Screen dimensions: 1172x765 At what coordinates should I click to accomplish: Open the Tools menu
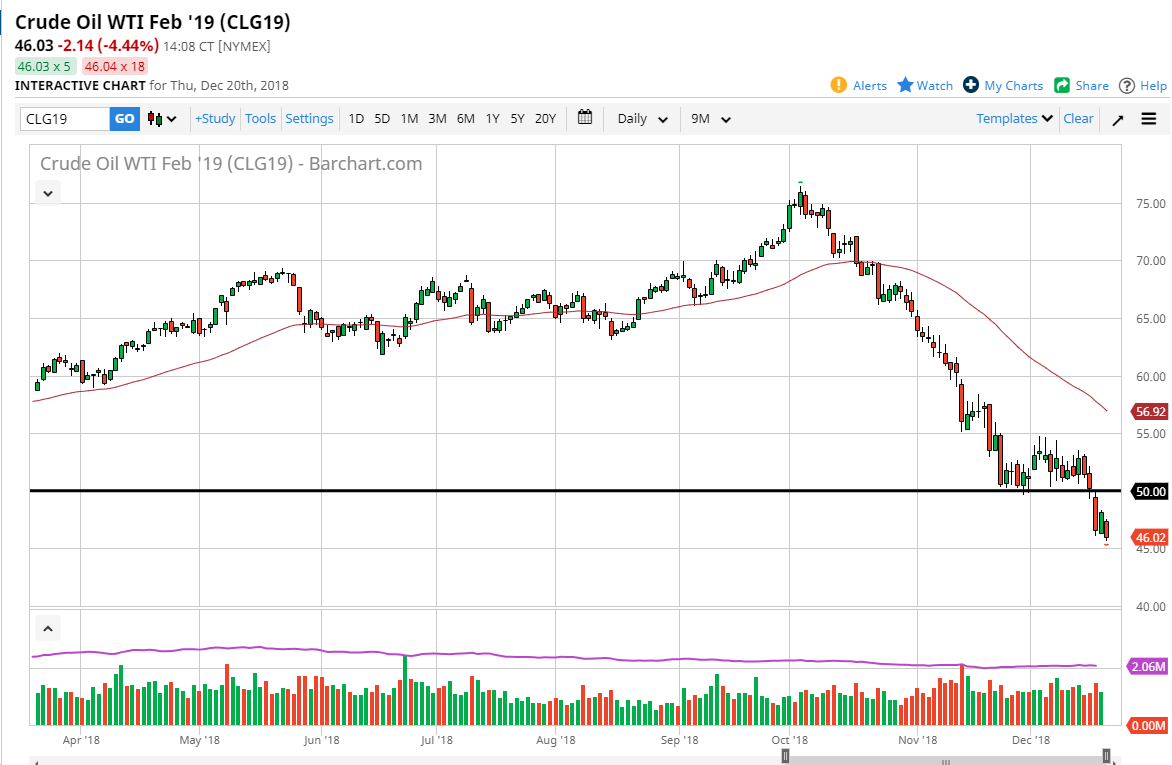[260, 119]
